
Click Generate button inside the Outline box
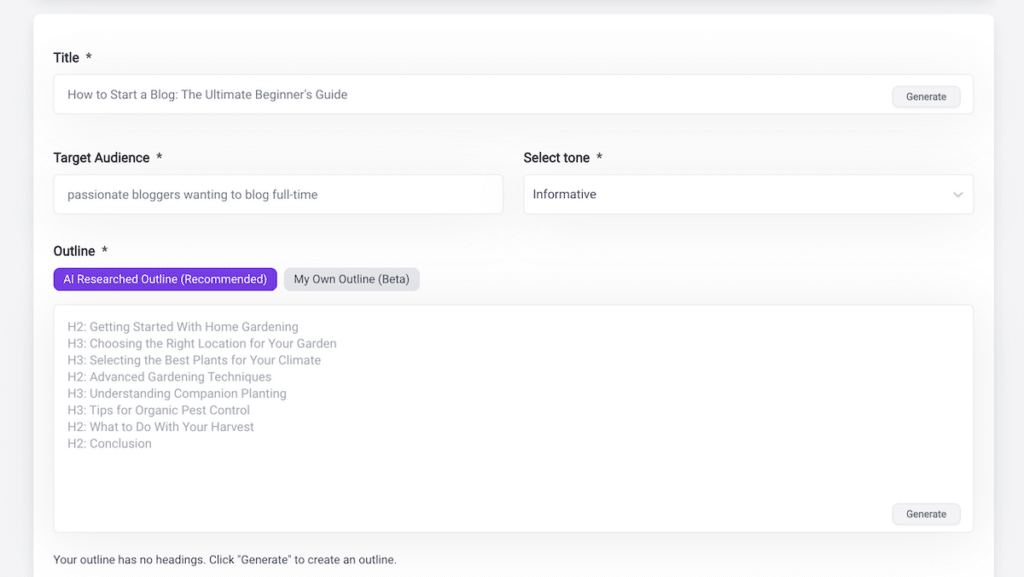(x=925, y=514)
